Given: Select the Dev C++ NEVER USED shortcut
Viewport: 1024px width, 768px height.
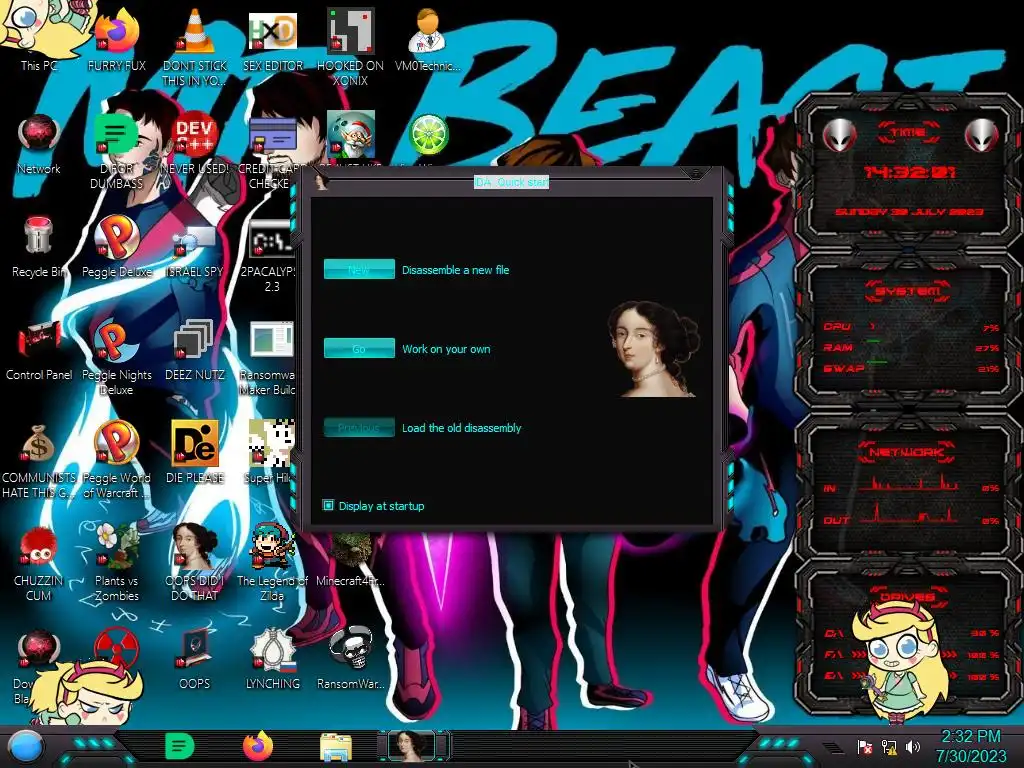Looking at the screenshot, I should (x=195, y=144).
